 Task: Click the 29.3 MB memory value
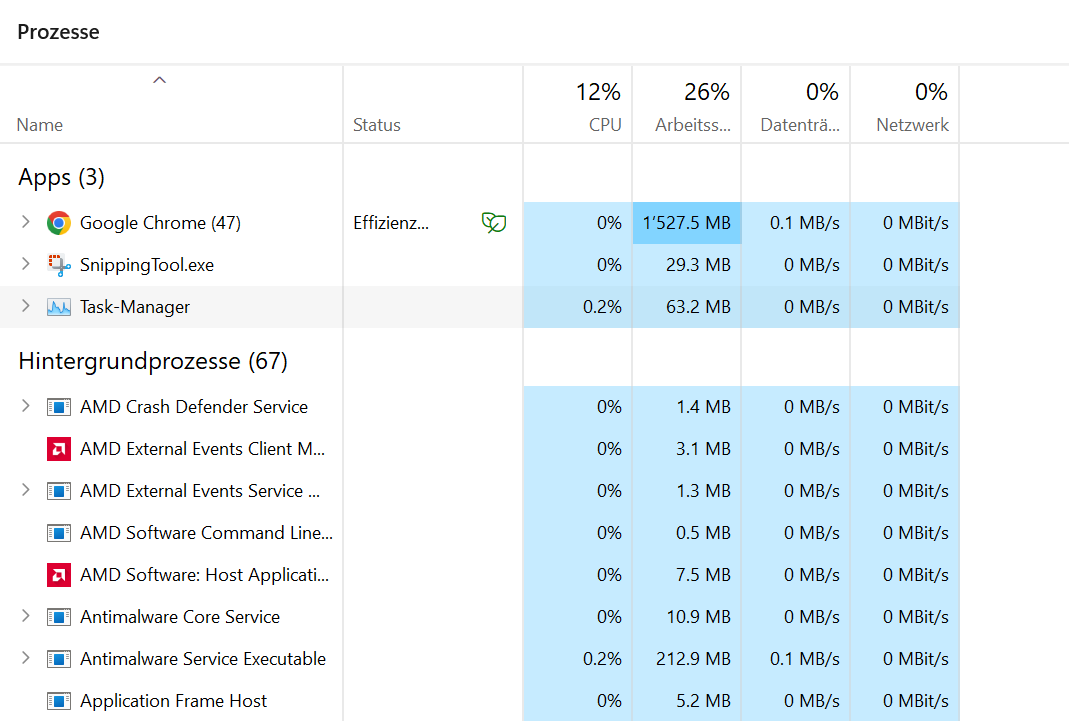698,265
